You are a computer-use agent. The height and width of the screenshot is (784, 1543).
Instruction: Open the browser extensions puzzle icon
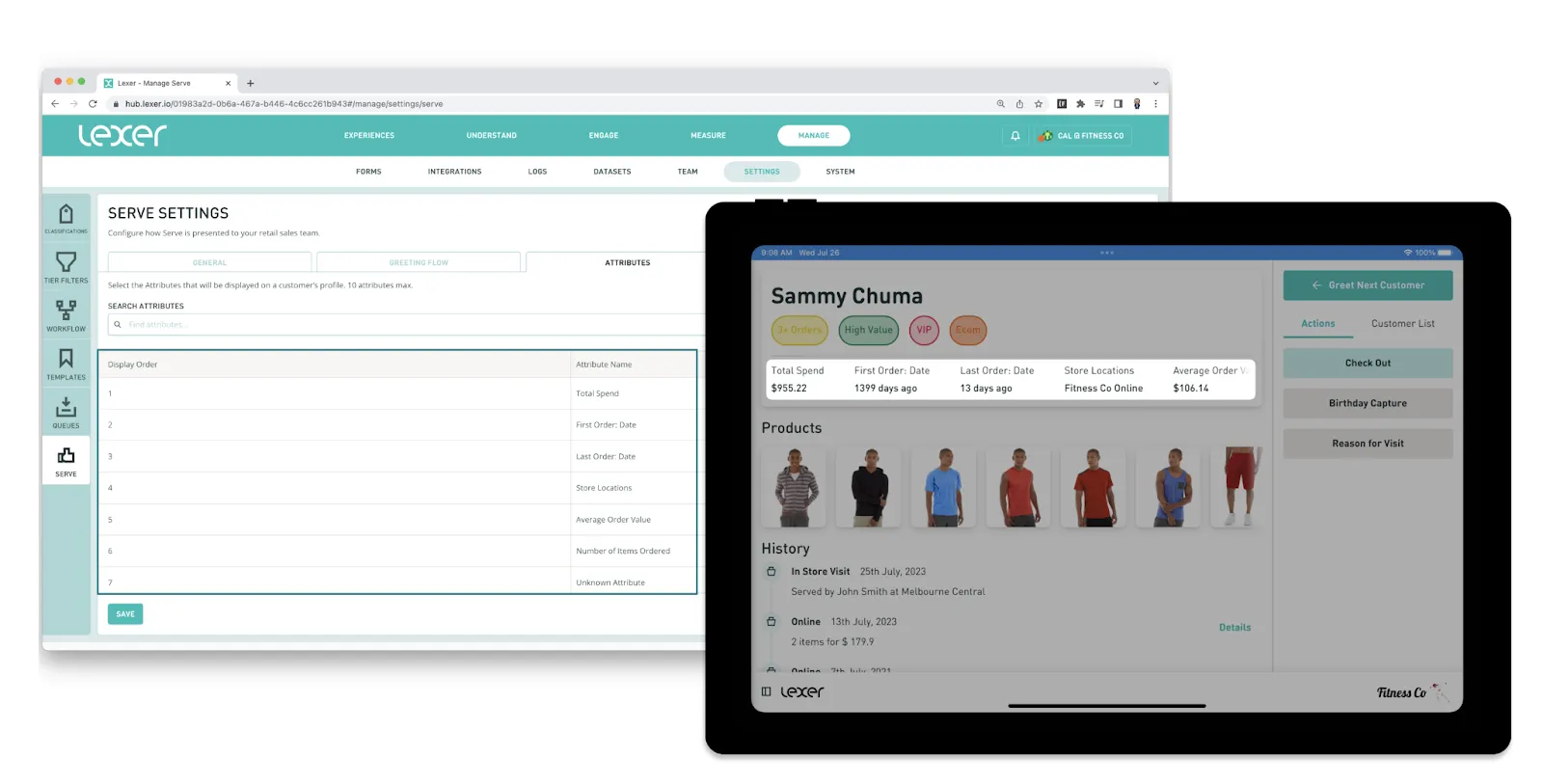pyautogui.click(x=1080, y=104)
